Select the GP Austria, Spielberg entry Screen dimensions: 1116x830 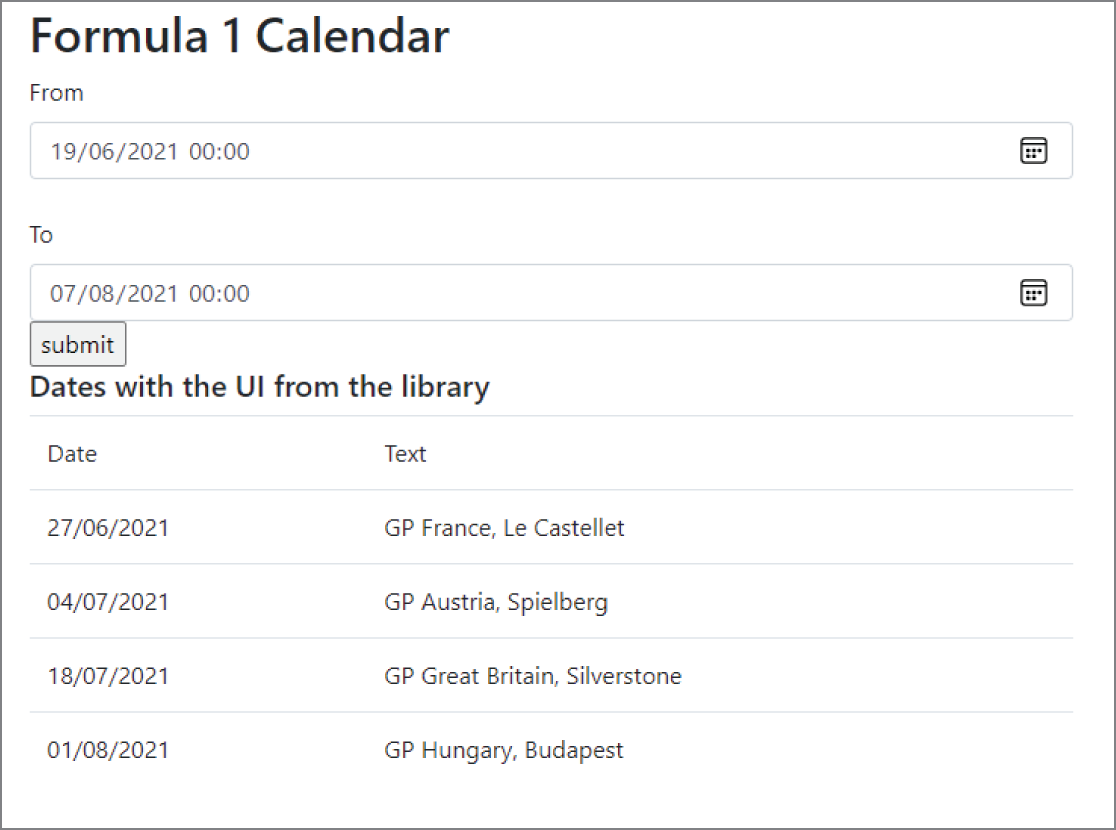click(497, 602)
